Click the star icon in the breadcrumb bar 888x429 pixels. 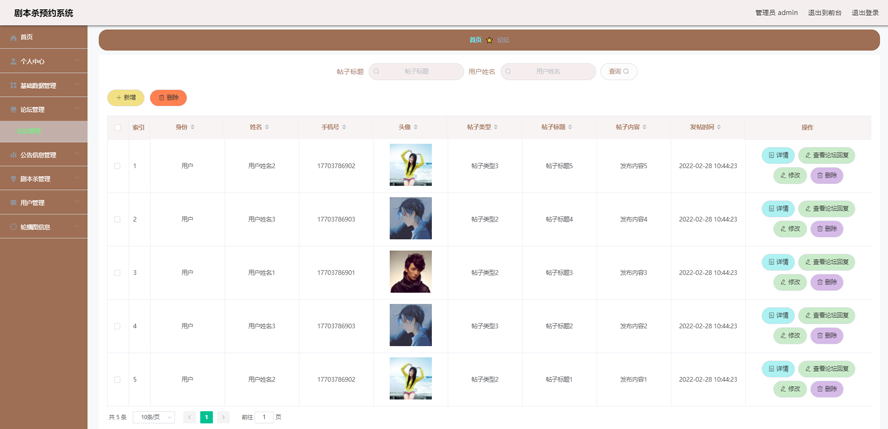tap(489, 40)
